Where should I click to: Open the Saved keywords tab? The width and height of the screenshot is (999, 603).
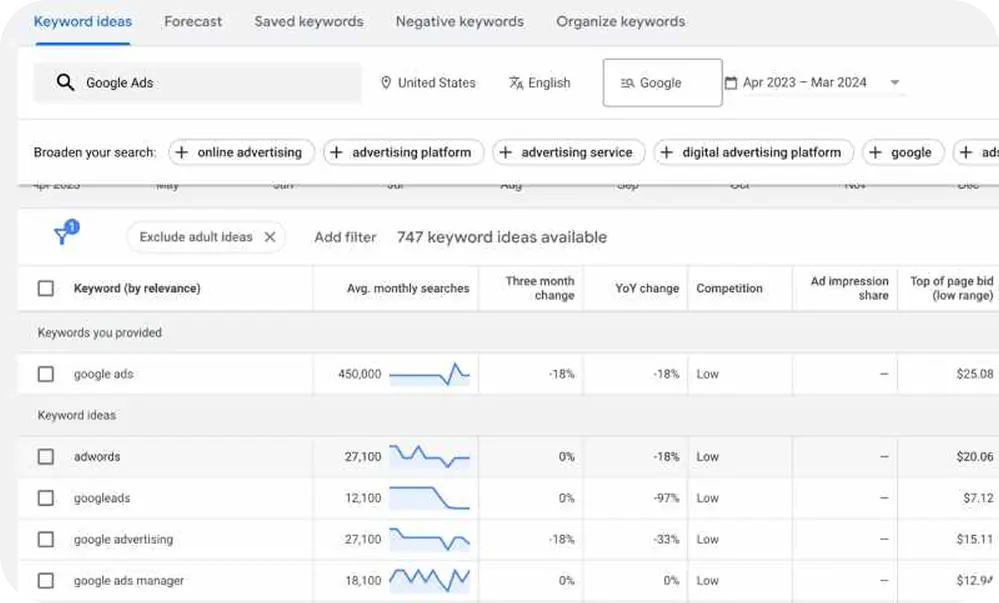point(309,22)
